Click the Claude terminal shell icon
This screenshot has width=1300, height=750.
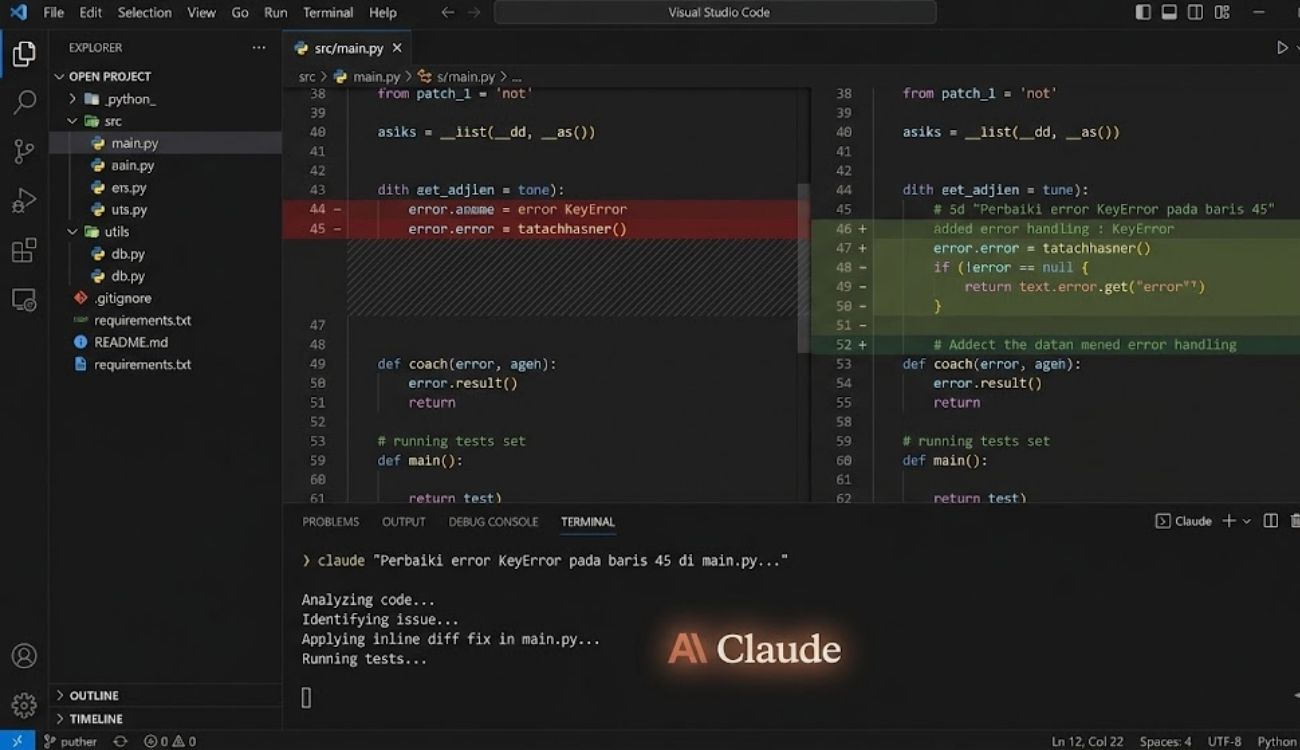[1162, 521]
